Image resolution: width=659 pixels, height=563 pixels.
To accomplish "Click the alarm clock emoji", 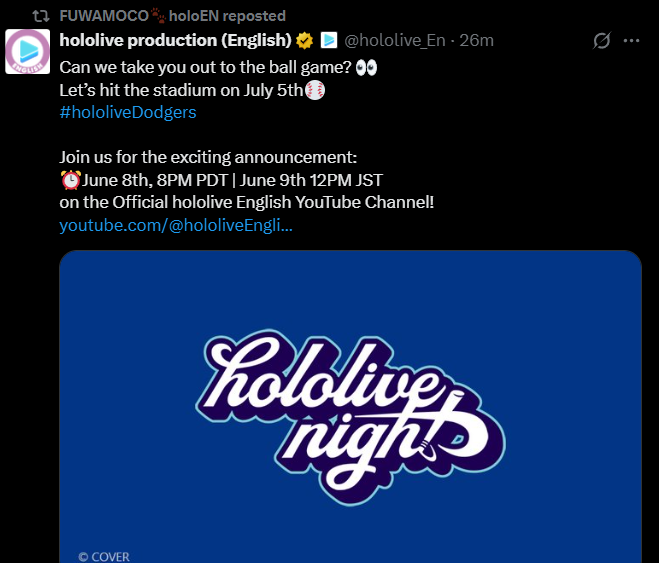I will pos(70,180).
